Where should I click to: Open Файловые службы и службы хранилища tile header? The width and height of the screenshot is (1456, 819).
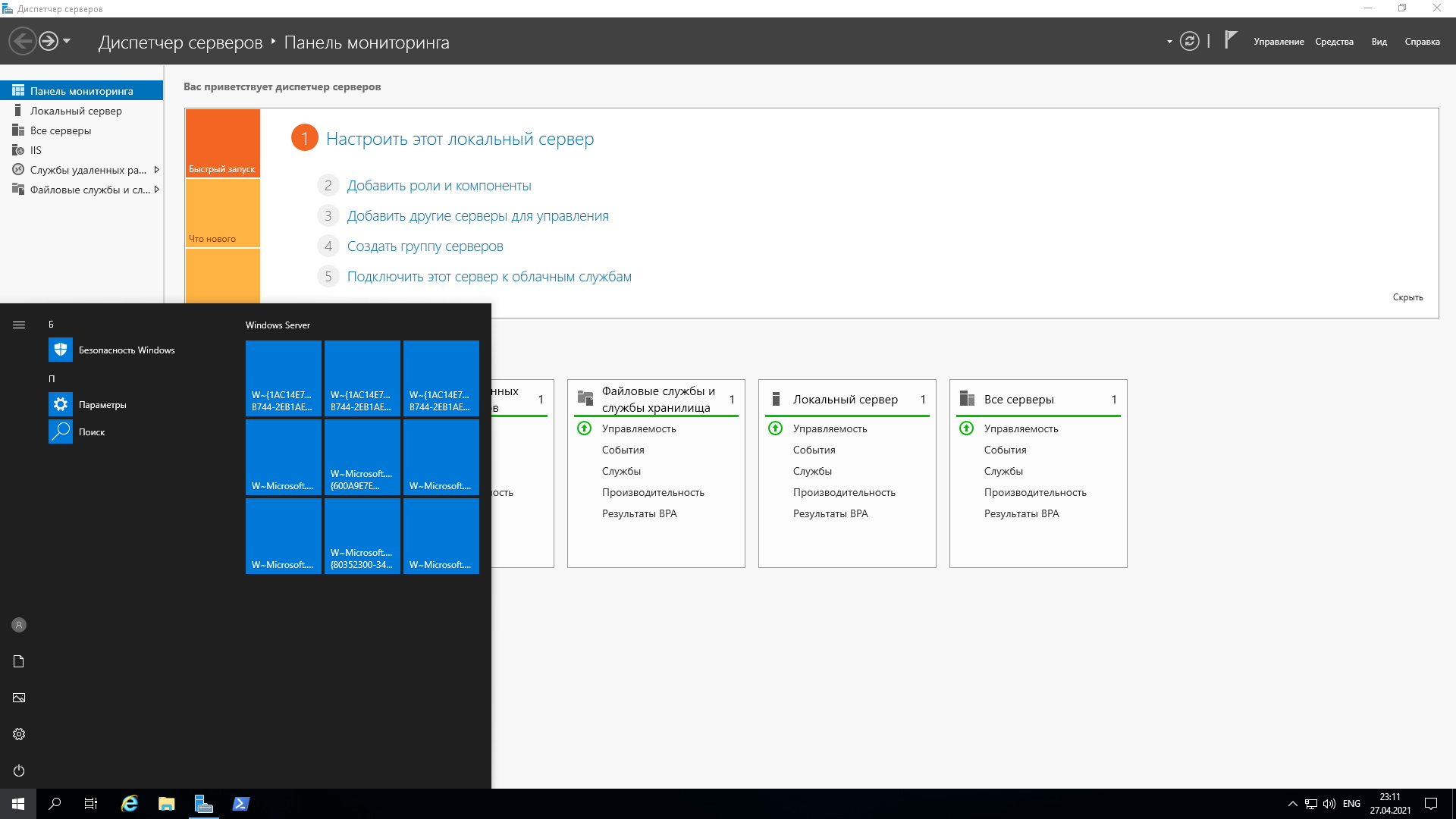click(x=658, y=400)
